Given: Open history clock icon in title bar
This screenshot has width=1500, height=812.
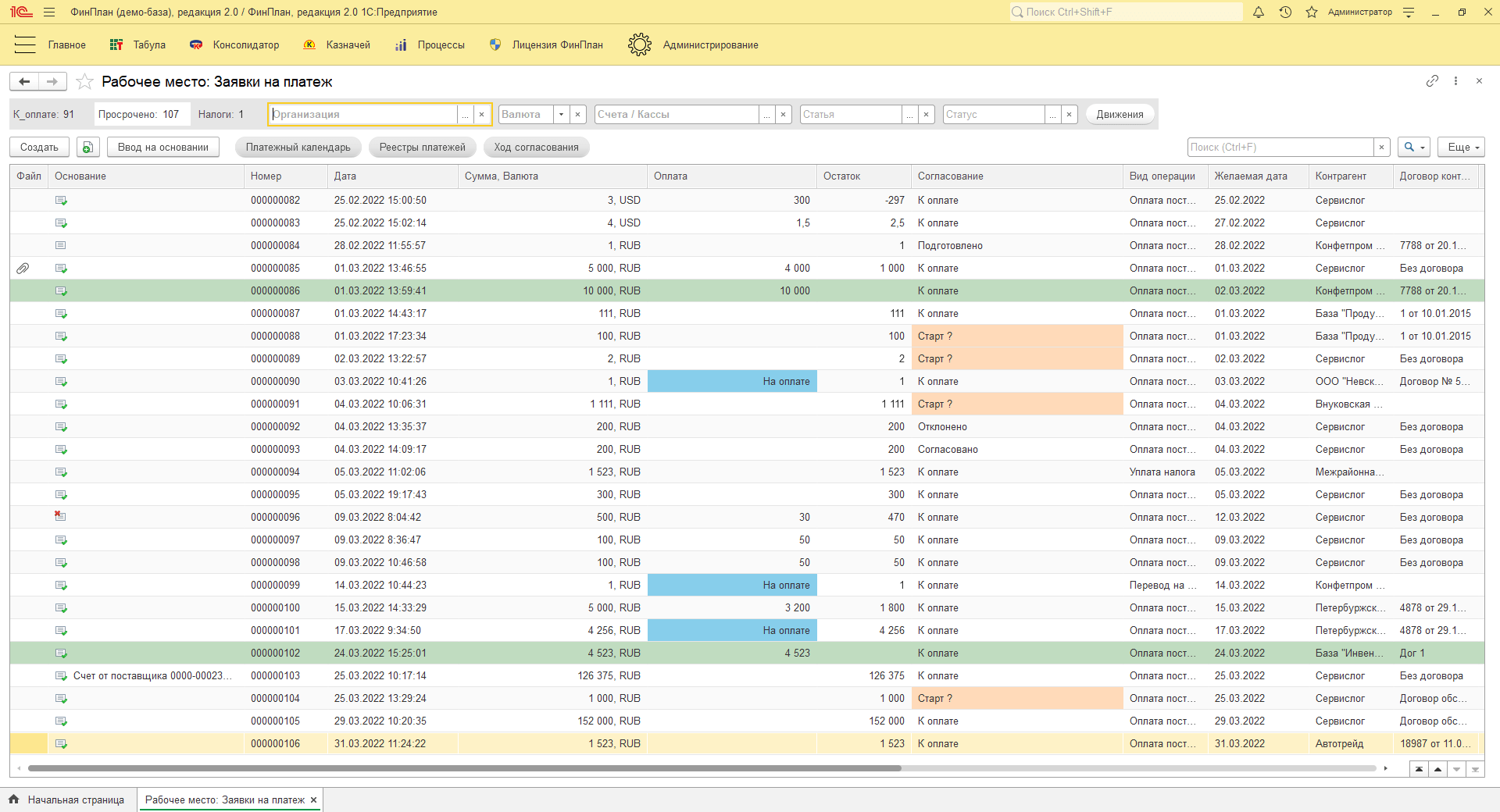Looking at the screenshot, I should pos(1285,12).
